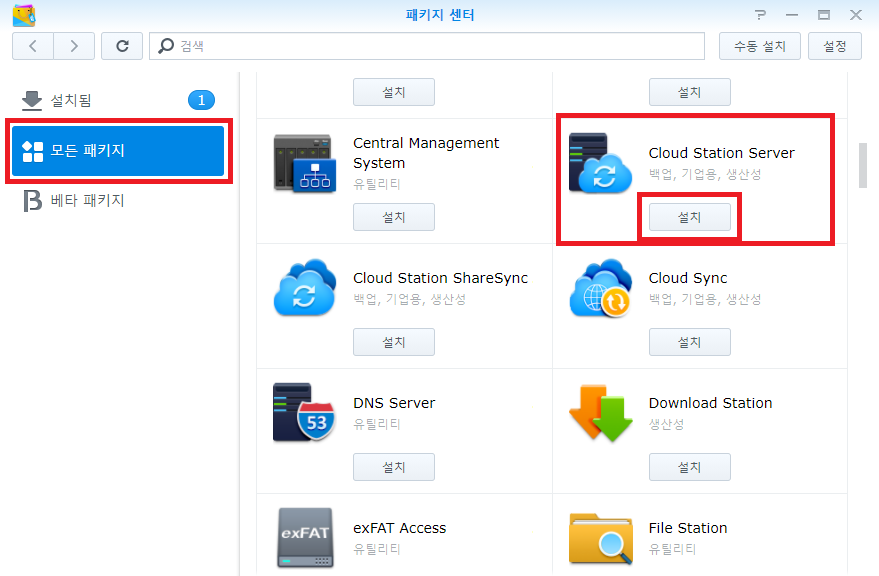
Task: Close the Package Center window
Action: (855, 15)
